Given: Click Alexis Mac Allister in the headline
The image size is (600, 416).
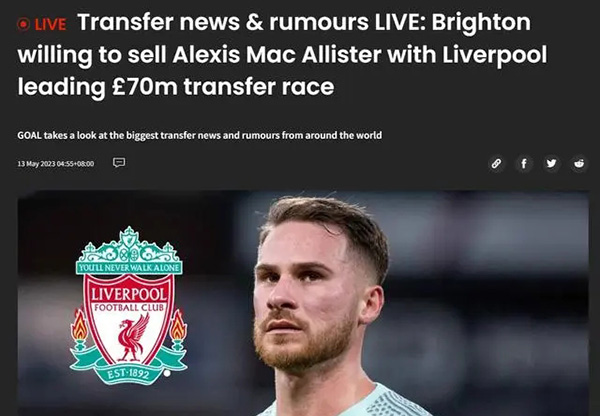Looking at the screenshot, I should coord(277,55).
